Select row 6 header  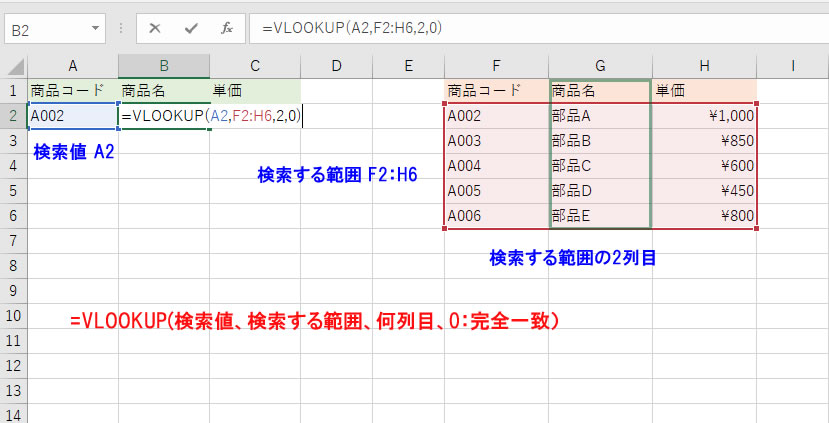(x=14, y=216)
